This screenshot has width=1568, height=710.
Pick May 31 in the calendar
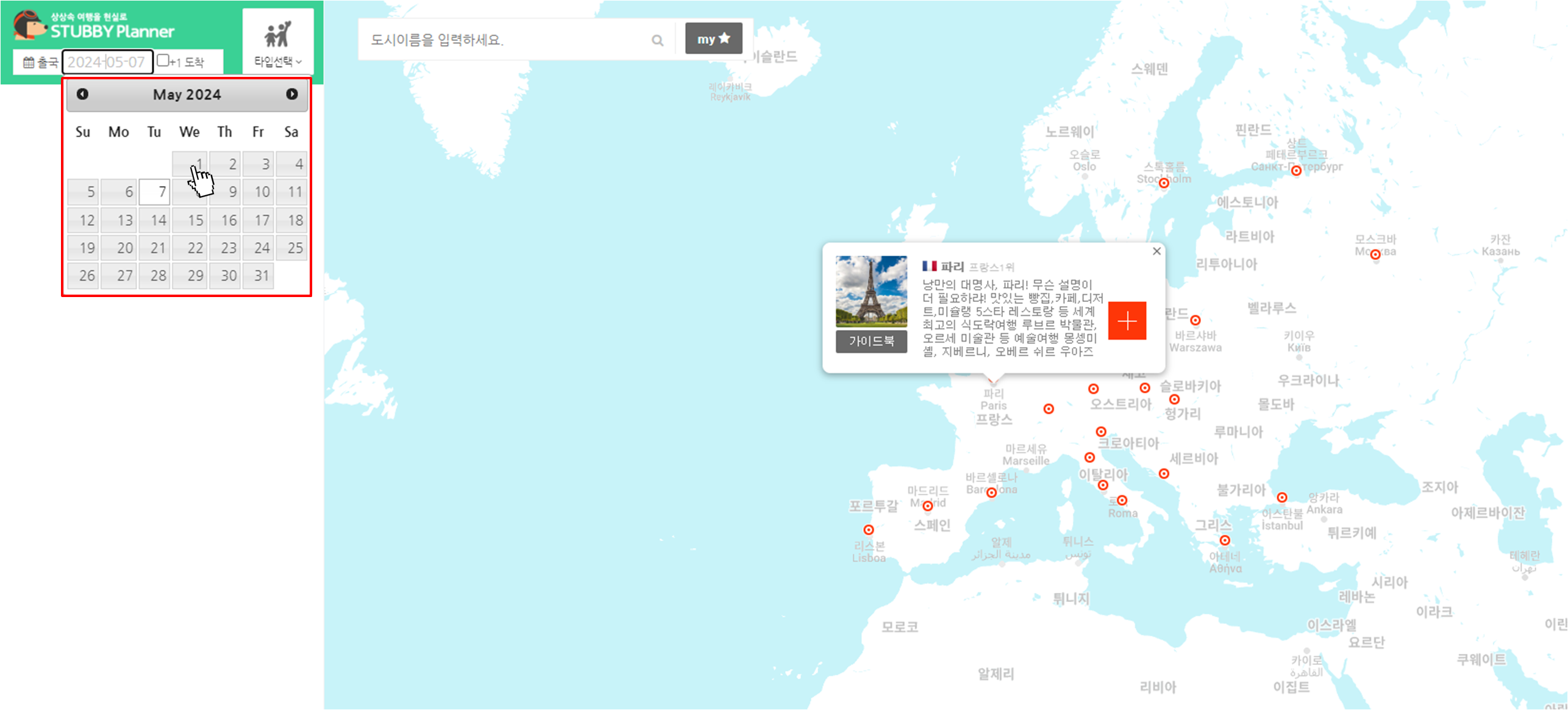click(x=258, y=276)
